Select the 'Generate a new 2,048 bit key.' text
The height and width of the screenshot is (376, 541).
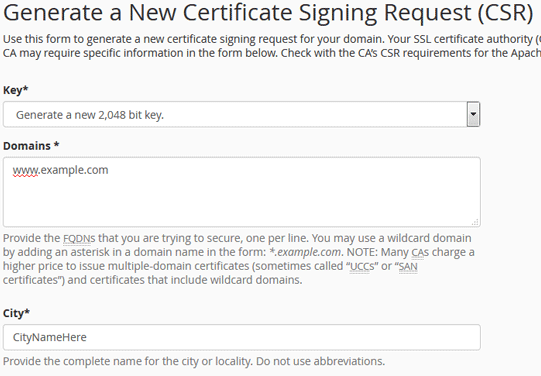pos(90,115)
